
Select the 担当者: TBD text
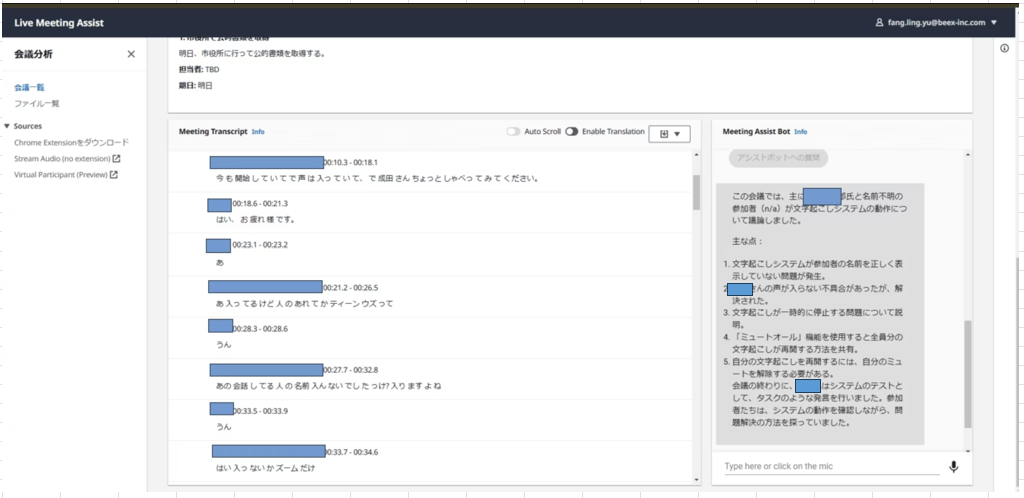(199, 69)
